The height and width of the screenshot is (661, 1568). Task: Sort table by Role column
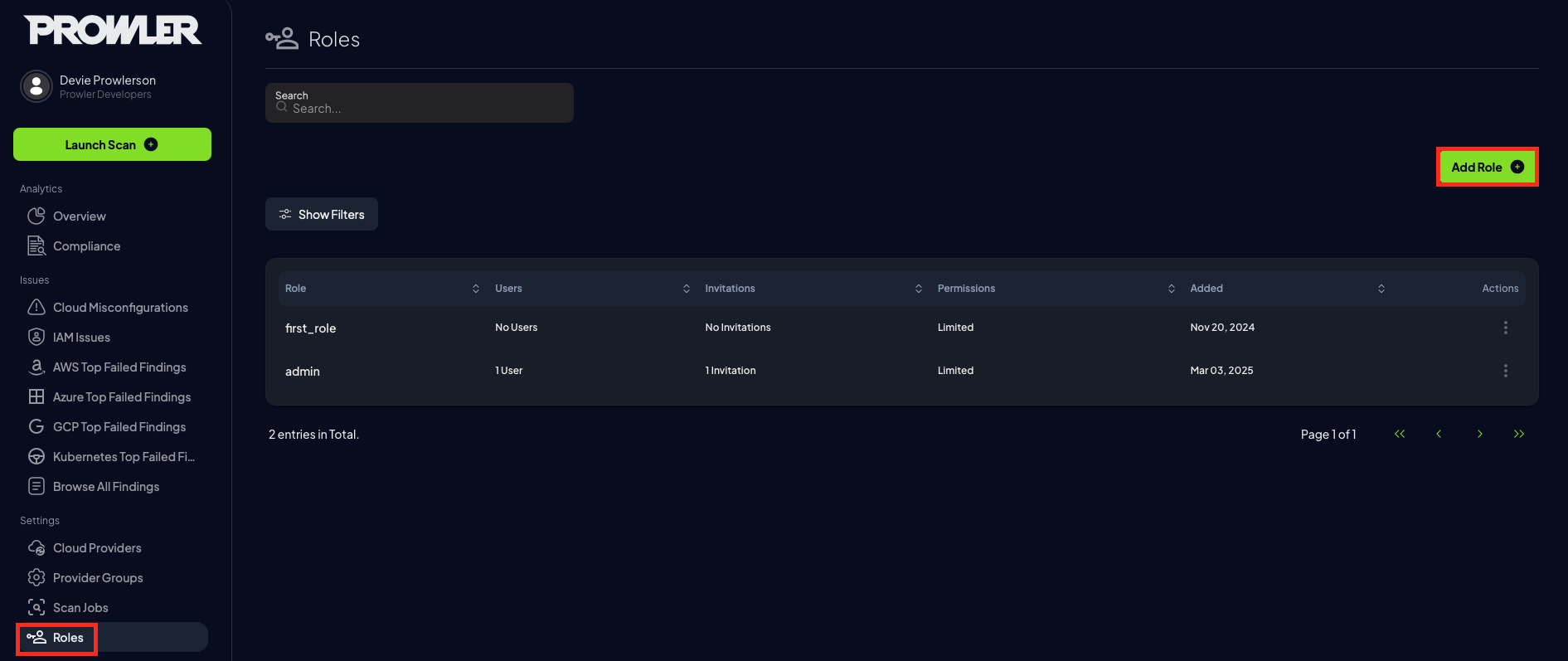pos(476,289)
